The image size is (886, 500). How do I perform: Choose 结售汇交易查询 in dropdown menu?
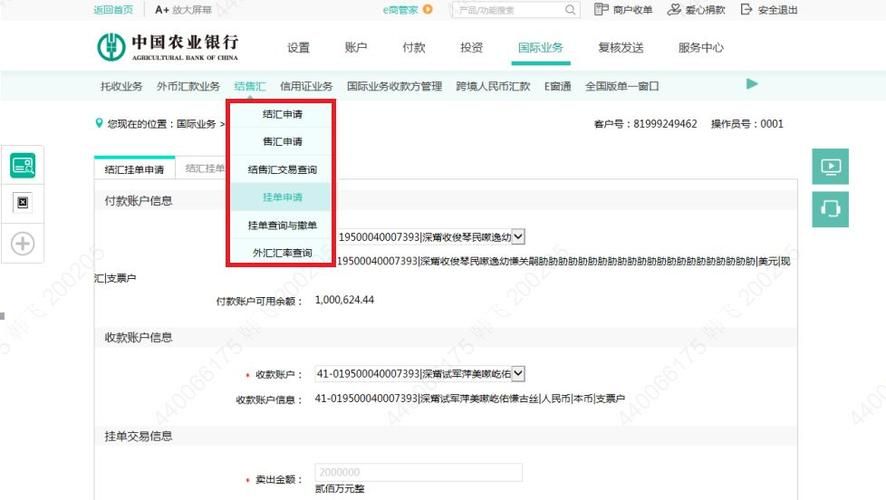coord(281,169)
